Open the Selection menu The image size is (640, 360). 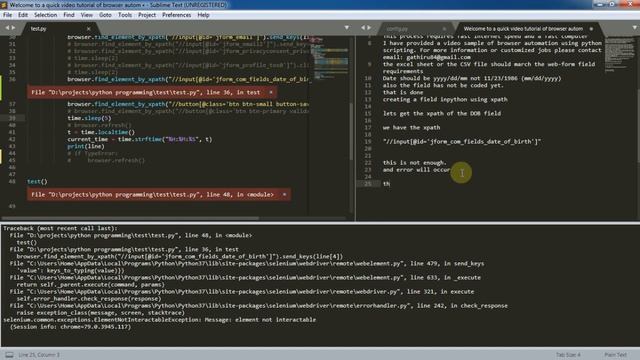click(x=45, y=15)
